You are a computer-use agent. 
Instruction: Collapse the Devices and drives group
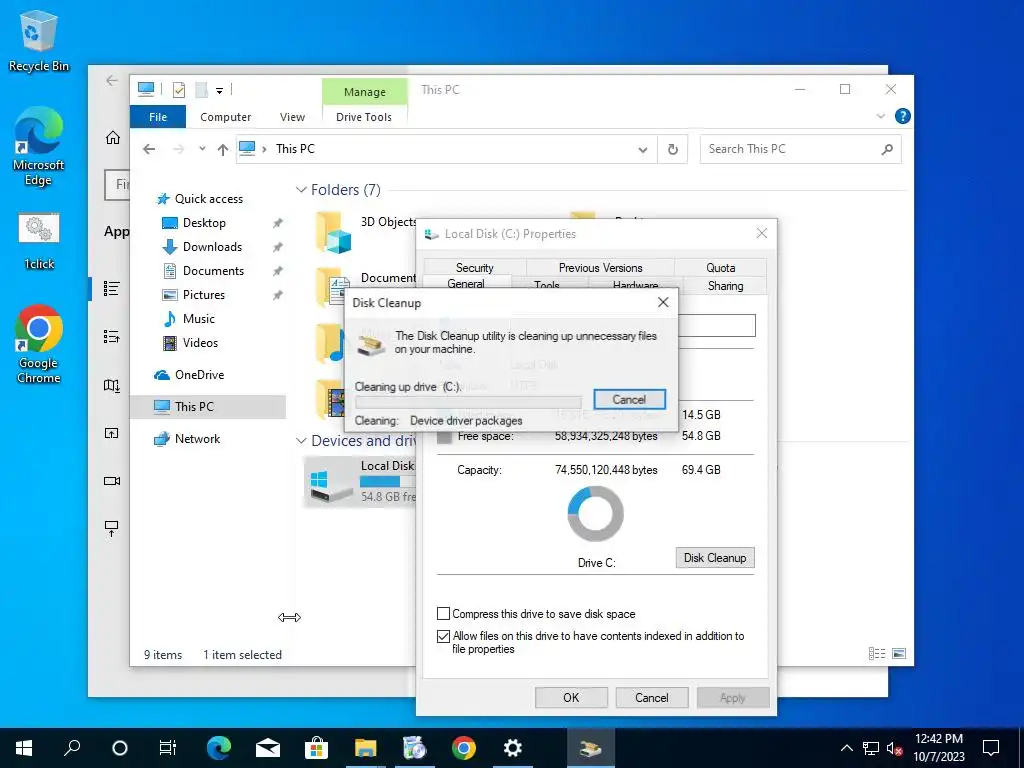301,441
